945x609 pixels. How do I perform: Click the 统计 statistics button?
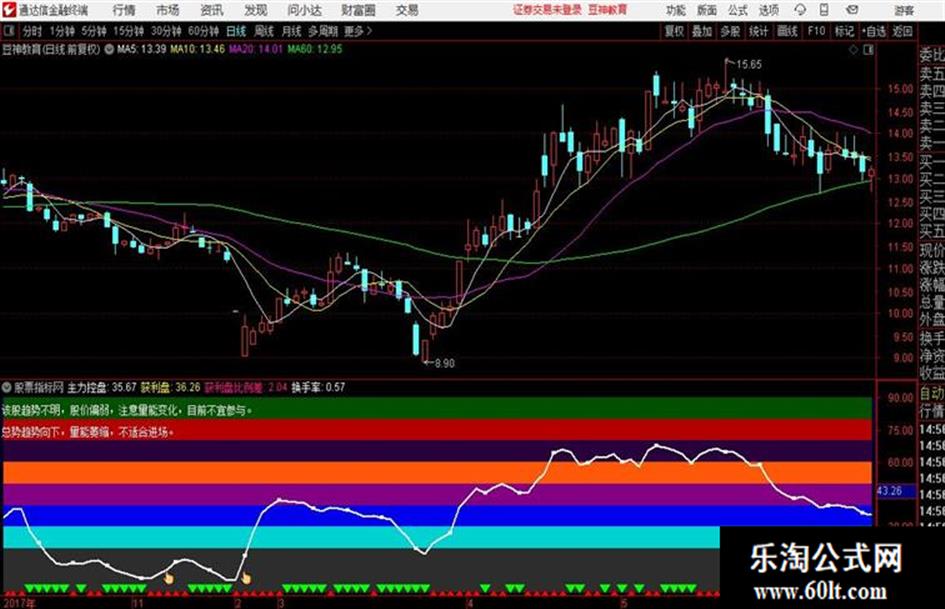point(758,31)
